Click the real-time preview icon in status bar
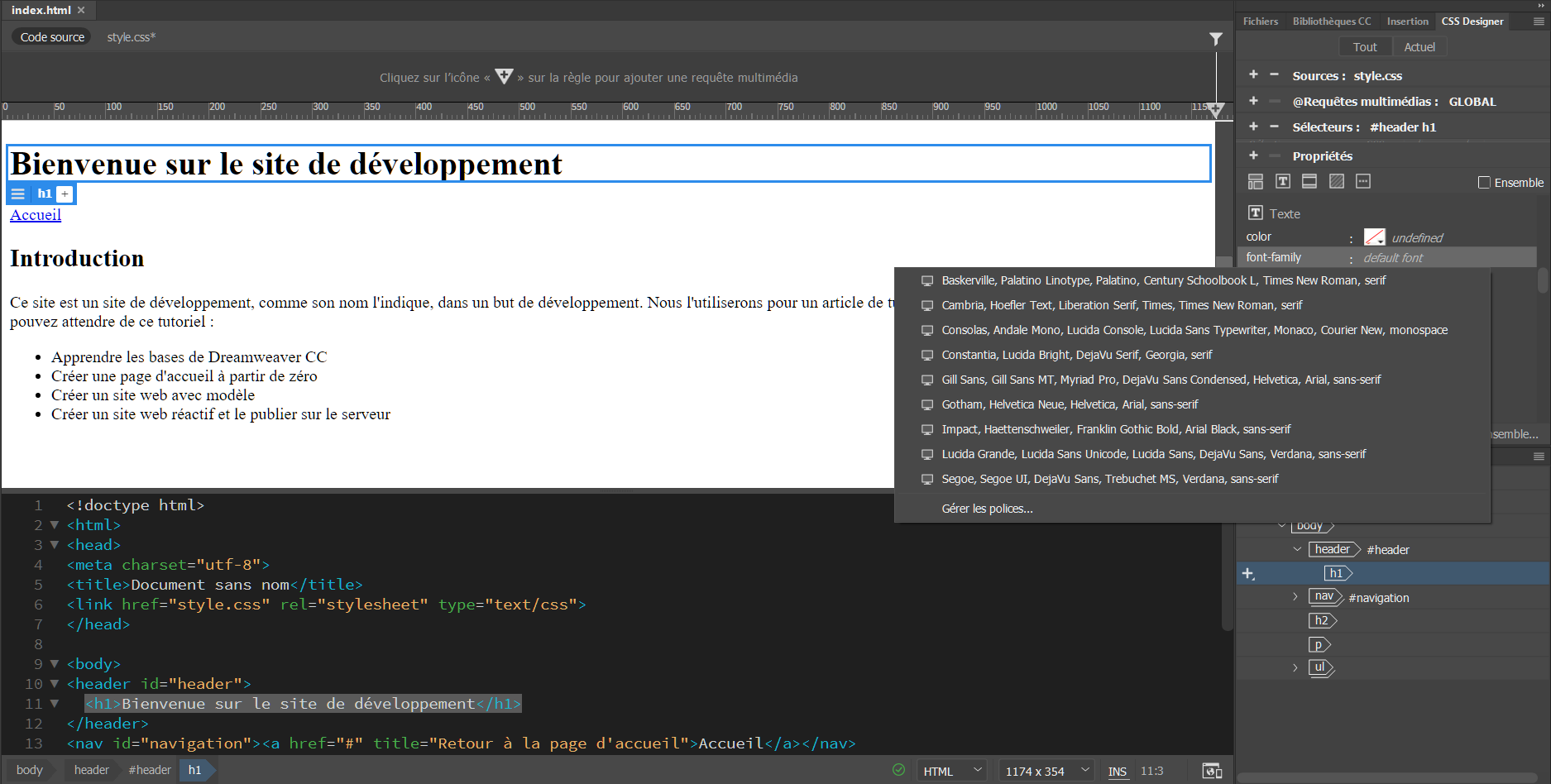1551x784 pixels. point(1212,771)
